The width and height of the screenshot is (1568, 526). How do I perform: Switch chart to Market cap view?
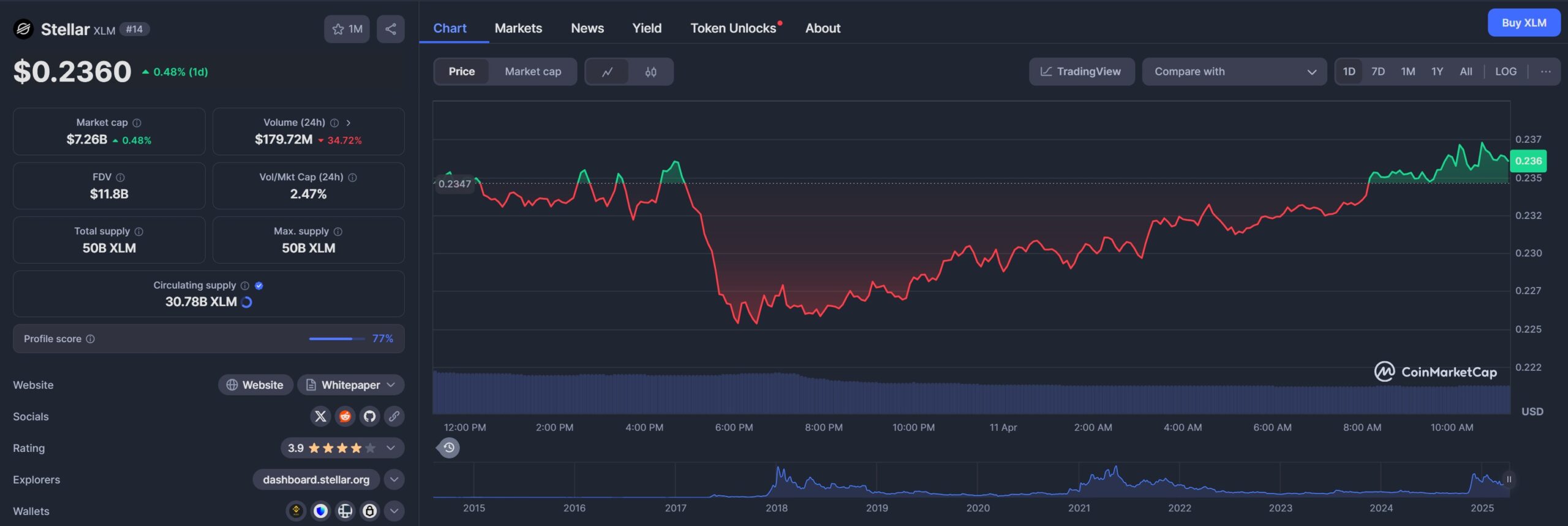(x=533, y=72)
